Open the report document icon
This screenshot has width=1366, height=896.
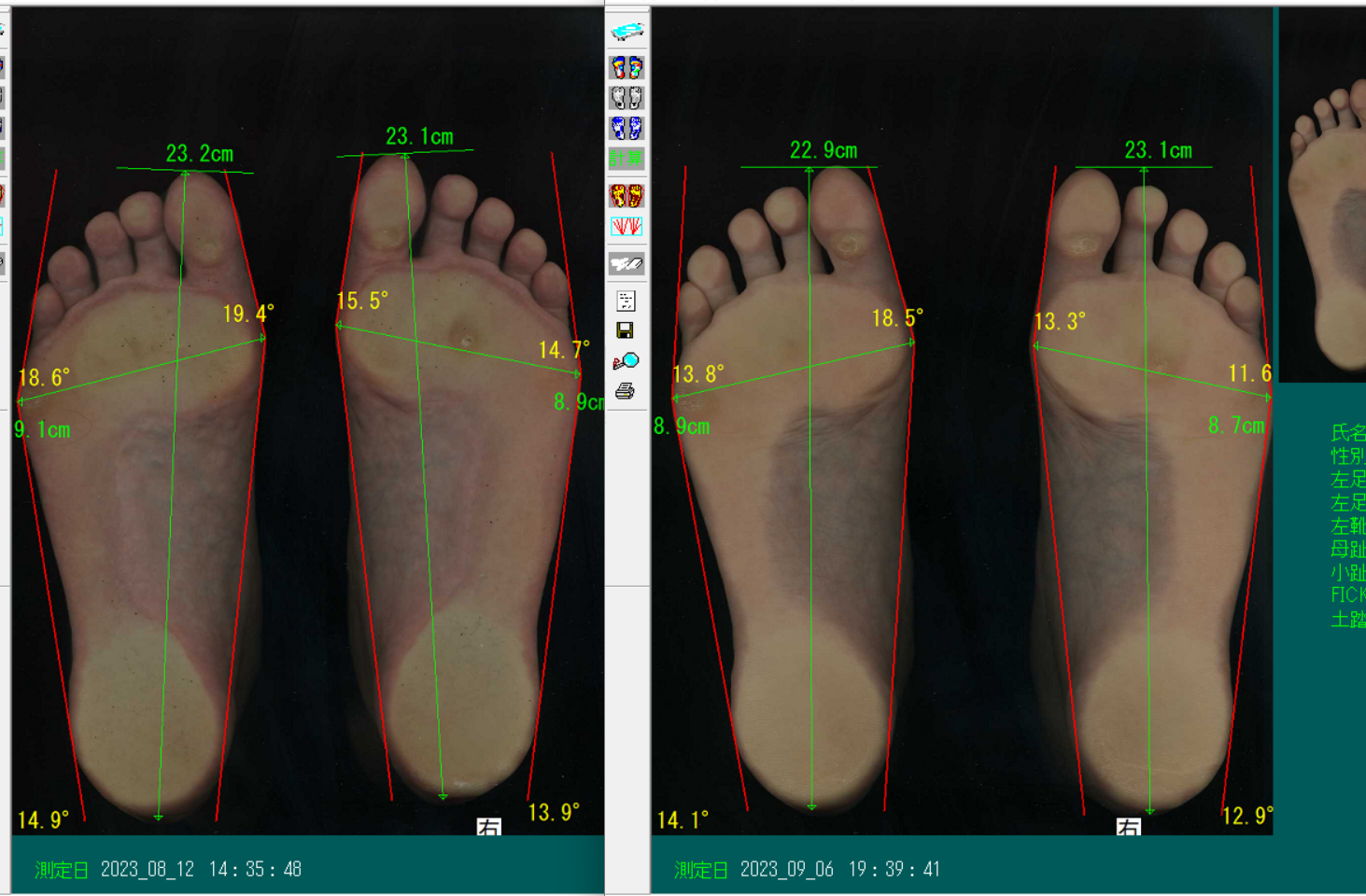click(x=626, y=301)
